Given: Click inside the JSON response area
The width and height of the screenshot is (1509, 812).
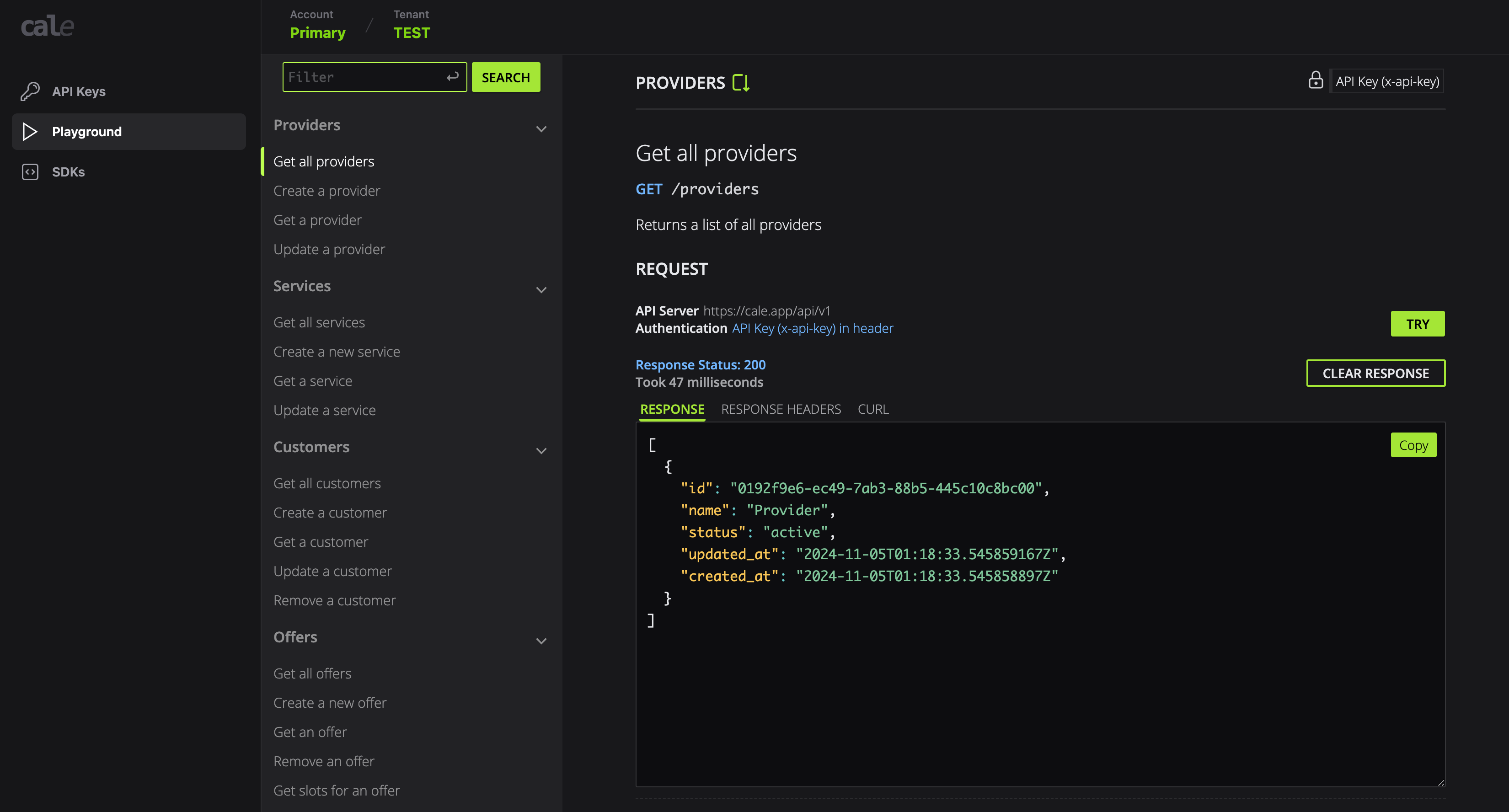Looking at the screenshot, I should (x=1040, y=604).
